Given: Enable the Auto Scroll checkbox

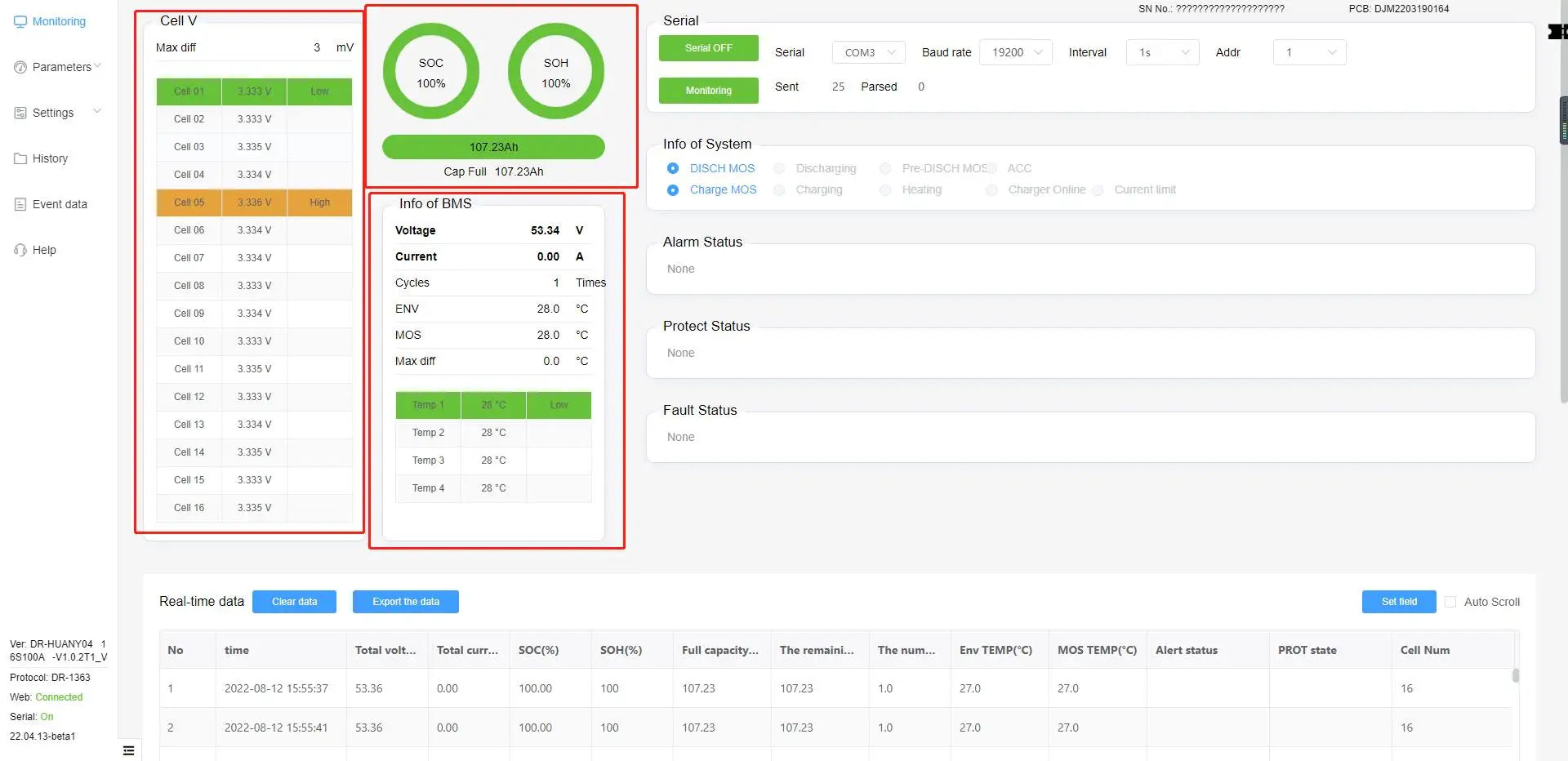Looking at the screenshot, I should tap(1451, 602).
